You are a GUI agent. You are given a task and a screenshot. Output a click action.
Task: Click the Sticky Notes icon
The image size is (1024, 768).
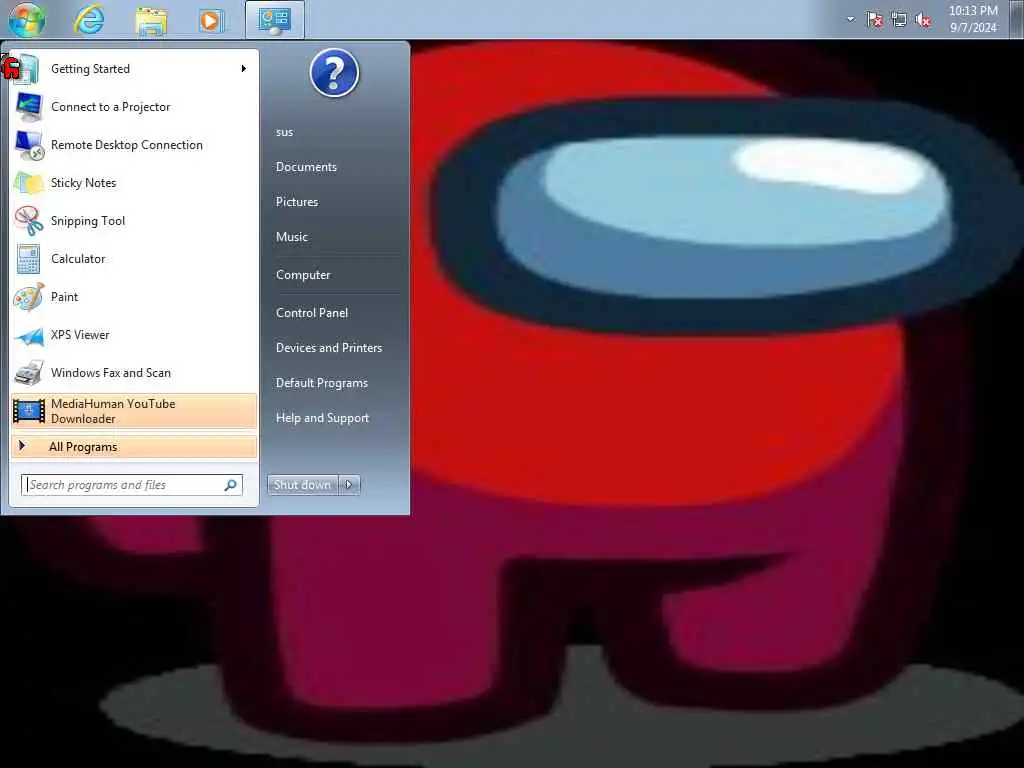(29, 183)
